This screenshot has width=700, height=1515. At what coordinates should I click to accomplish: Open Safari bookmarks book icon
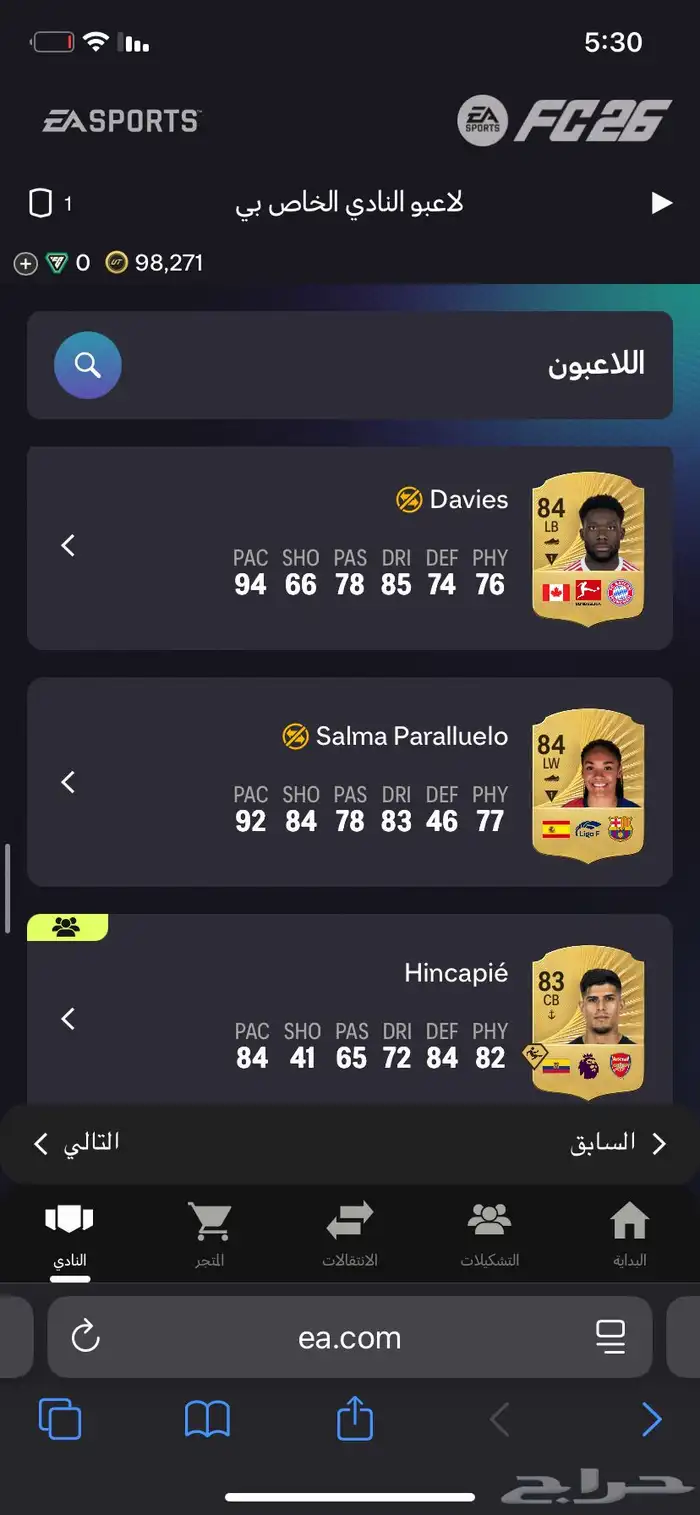[x=207, y=1419]
